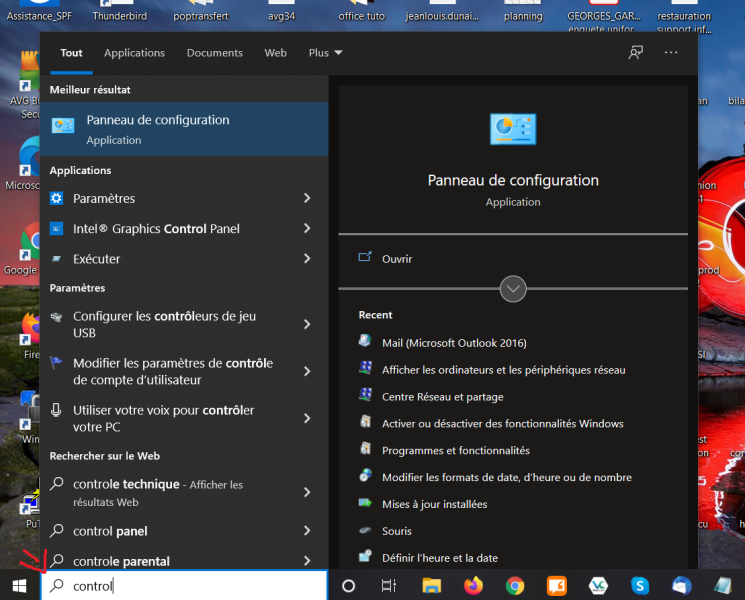Expand Modifier les paramètres de contrôle chevron
Viewport: 745px width, 600px height.
[307, 371]
